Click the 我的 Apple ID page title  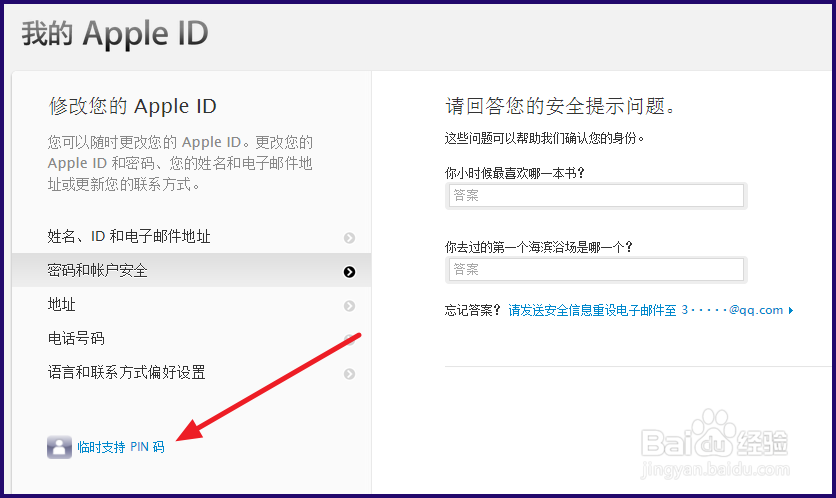click(x=115, y=34)
